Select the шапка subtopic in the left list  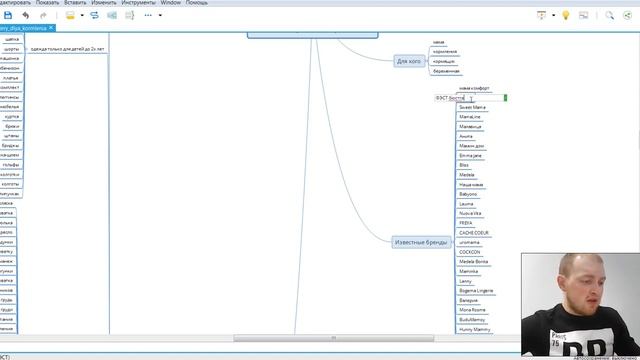(12, 39)
